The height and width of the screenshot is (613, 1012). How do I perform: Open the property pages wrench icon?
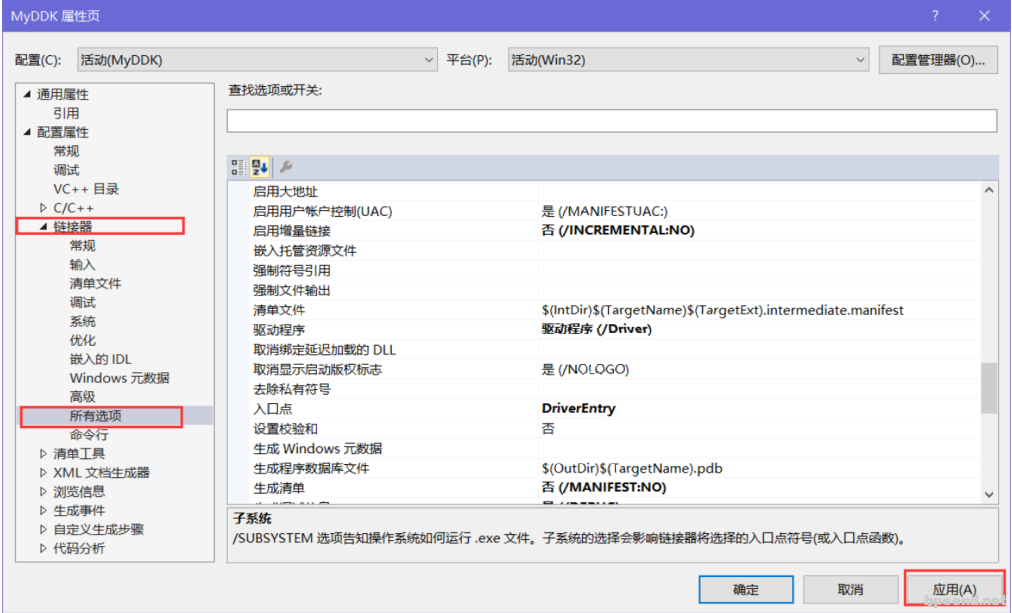(x=287, y=167)
